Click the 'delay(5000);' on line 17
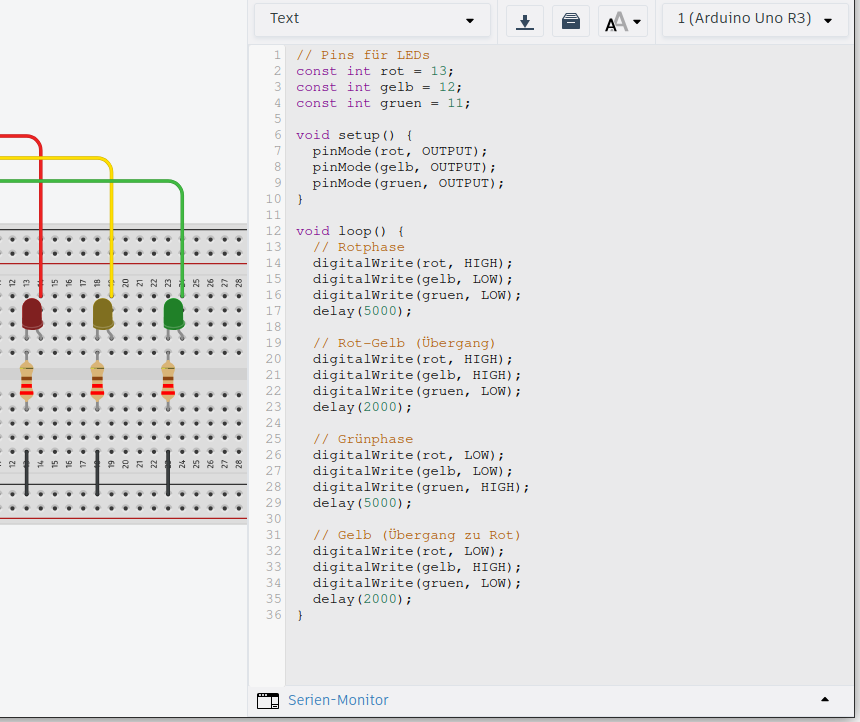The image size is (860, 722). point(362,311)
